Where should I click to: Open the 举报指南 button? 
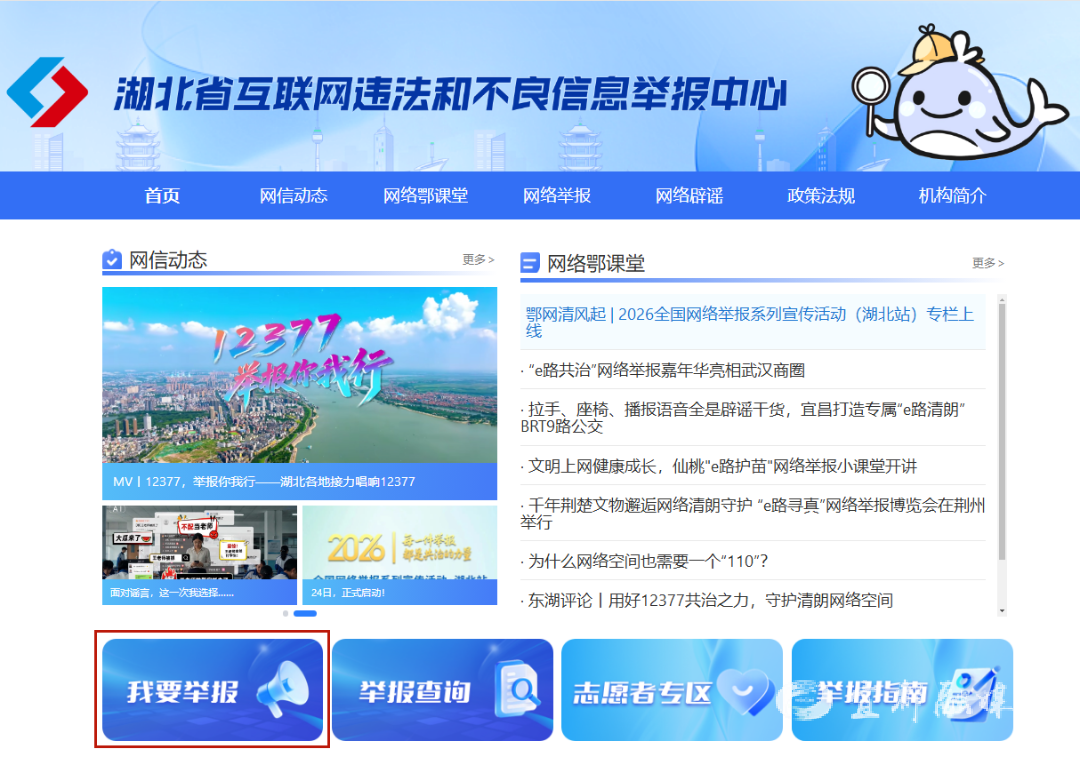point(902,689)
